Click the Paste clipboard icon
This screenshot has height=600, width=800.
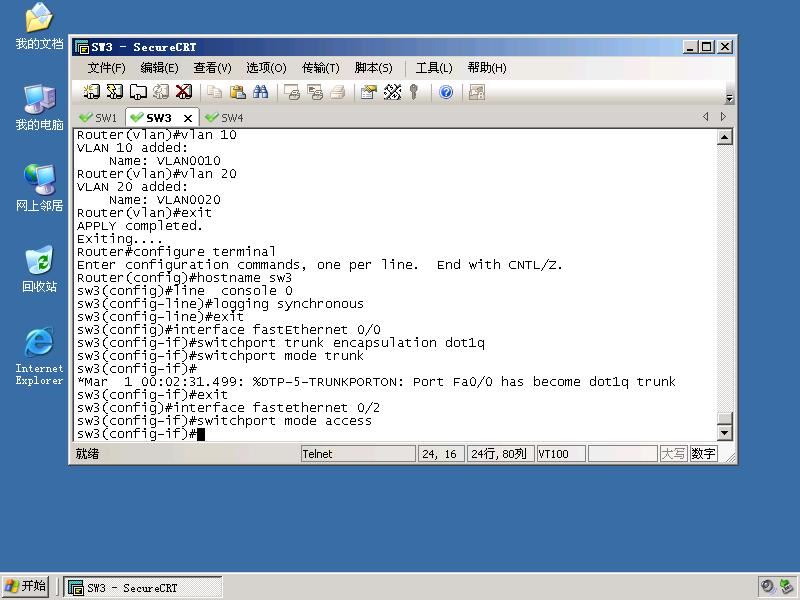click(x=238, y=92)
